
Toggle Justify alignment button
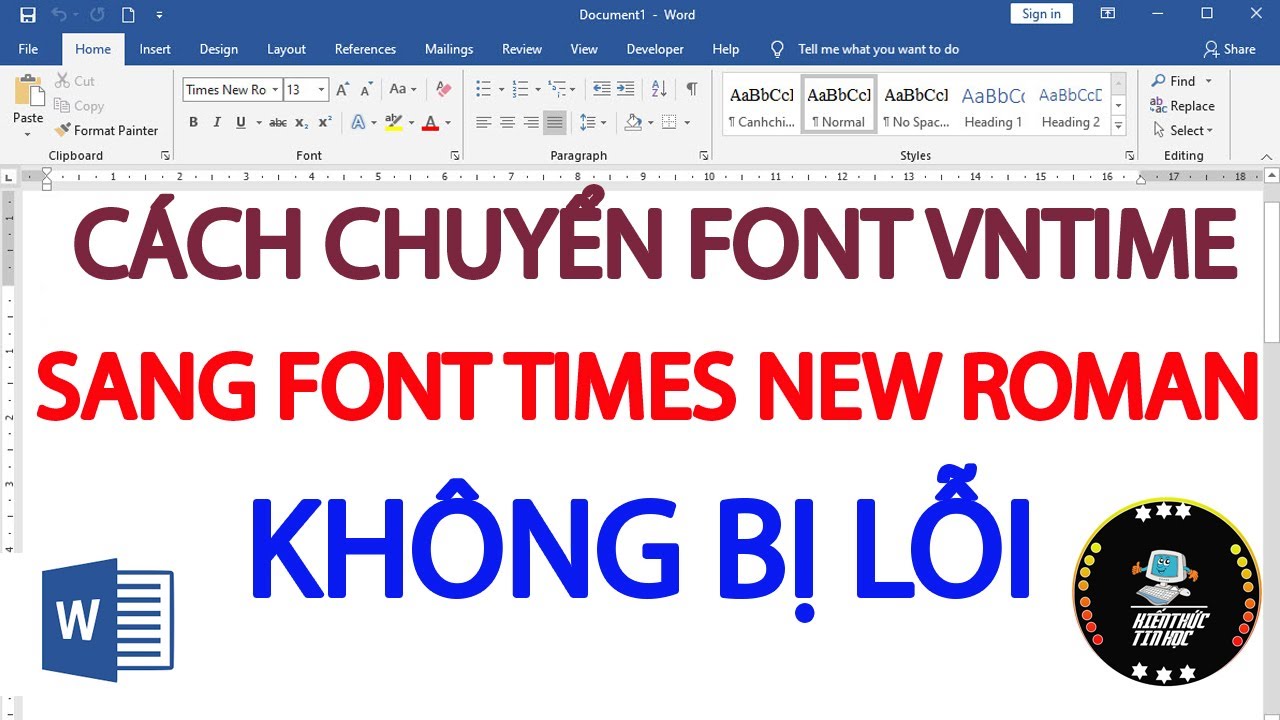(555, 122)
